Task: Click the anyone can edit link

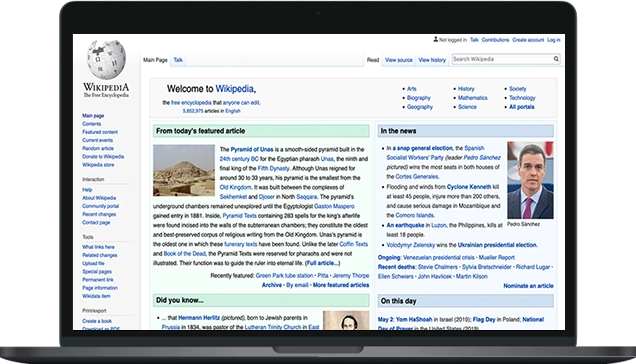Action: [241, 103]
